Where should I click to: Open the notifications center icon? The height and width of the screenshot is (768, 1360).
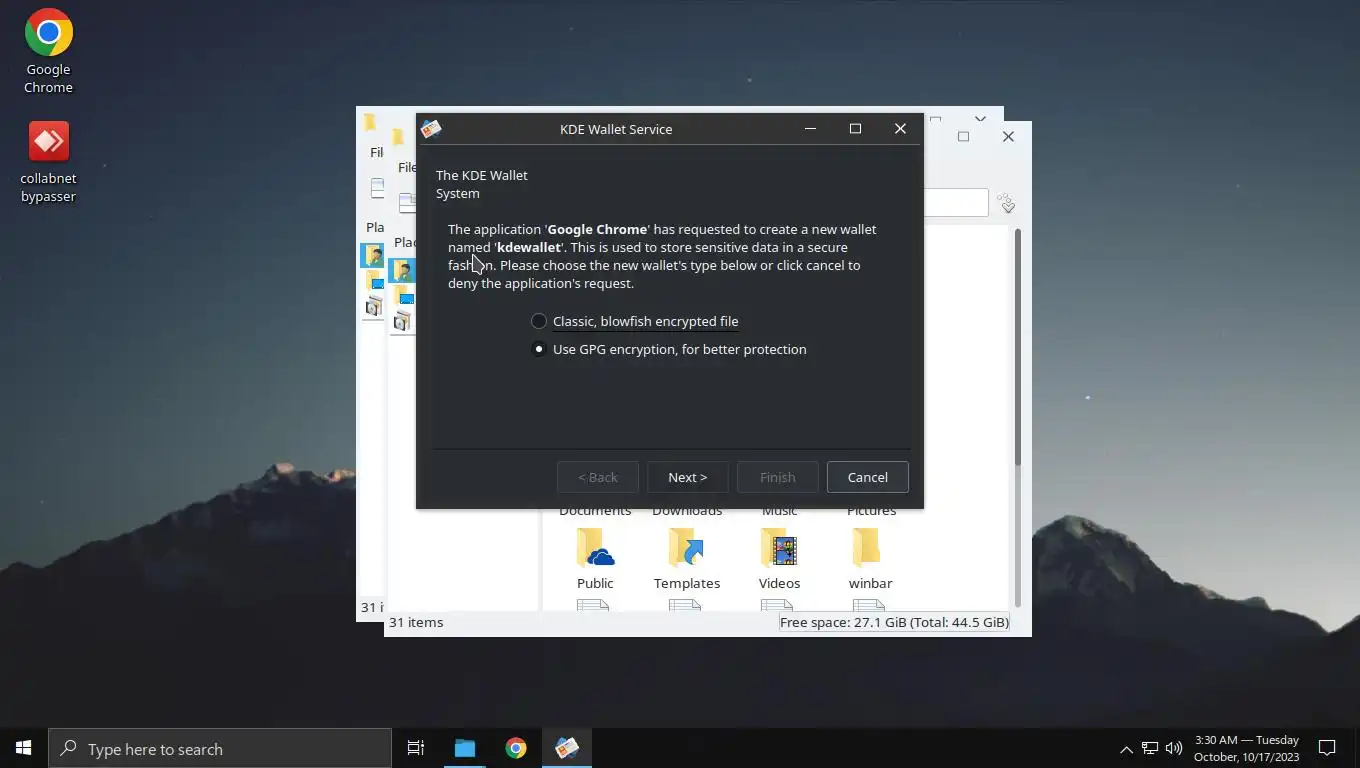[x=1327, y=748]
